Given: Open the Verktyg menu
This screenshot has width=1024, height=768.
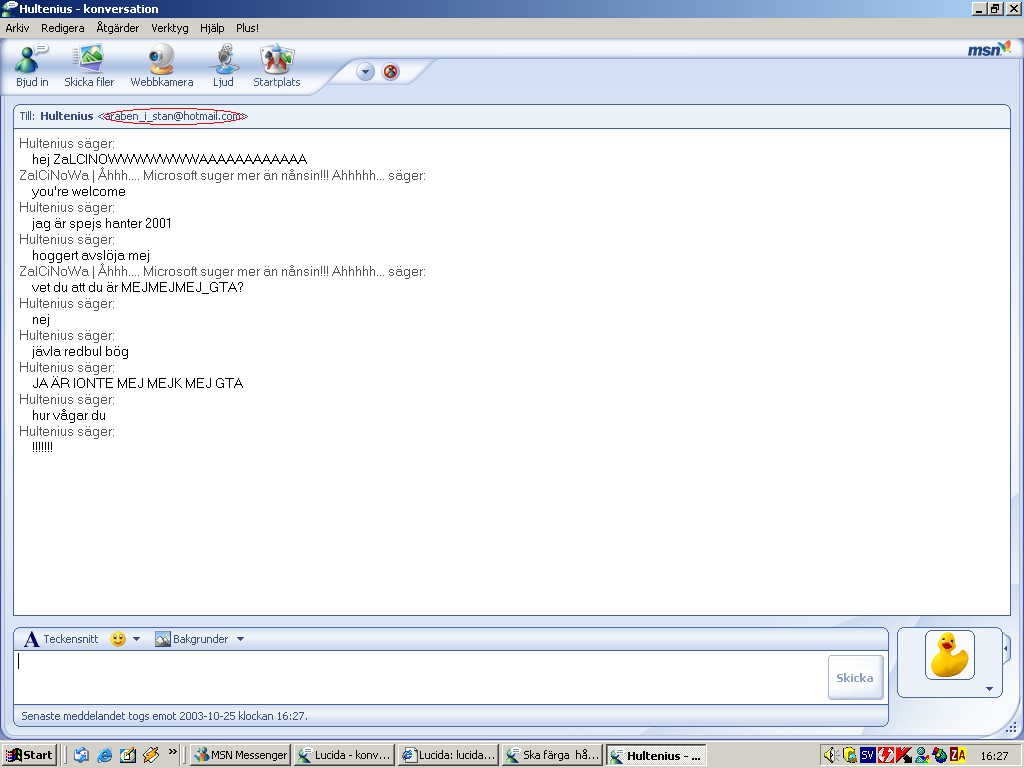Looking at the screenshot, I should (170, 28).
